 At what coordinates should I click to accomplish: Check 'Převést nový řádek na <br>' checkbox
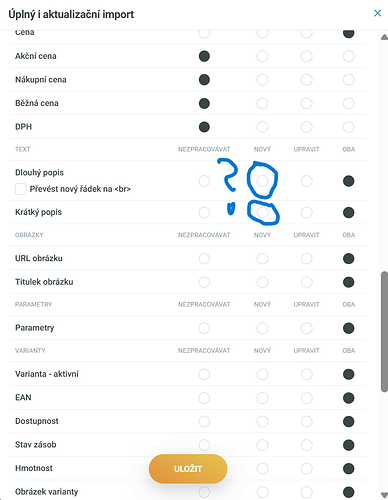[21, 189]
